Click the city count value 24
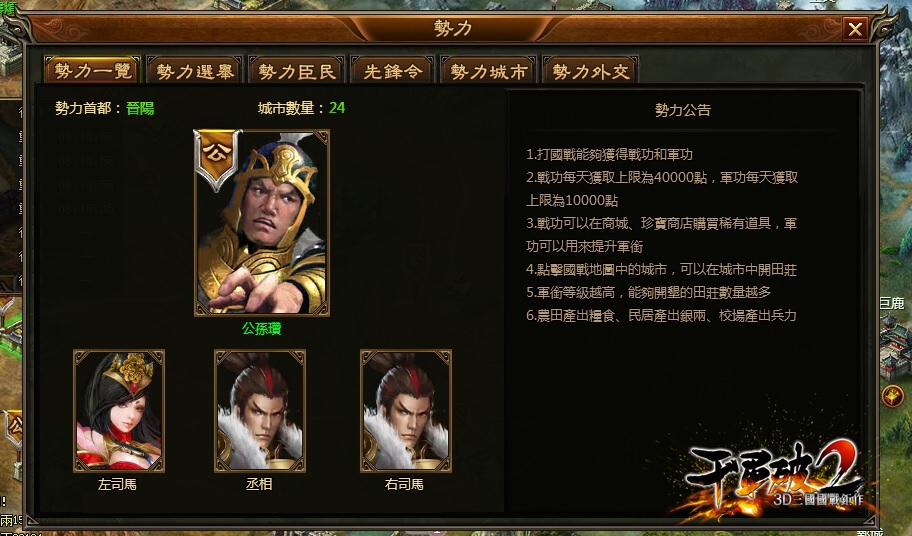Image resolution: width=912 pixels, height=536 pixels. tap(337, 108)
